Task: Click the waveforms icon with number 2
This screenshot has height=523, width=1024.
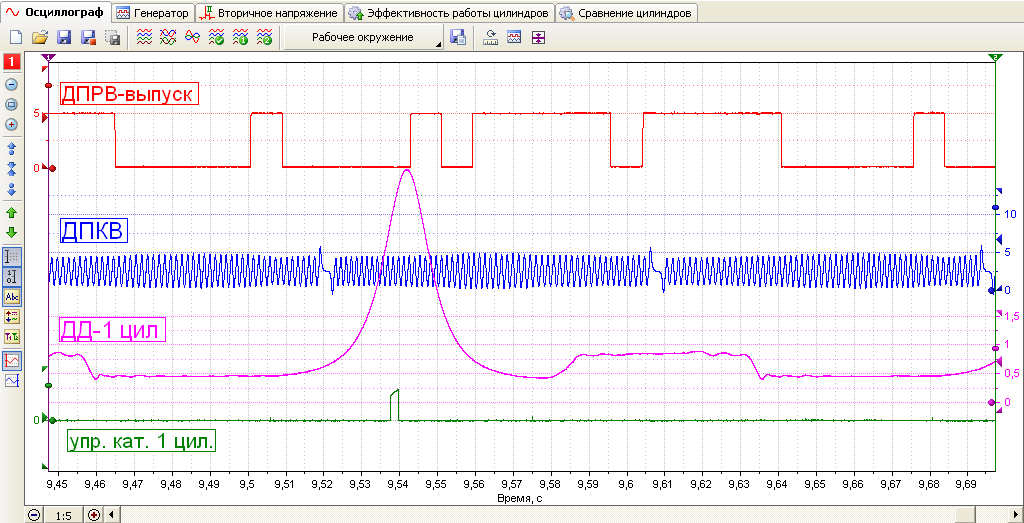Action: point(264,38)
